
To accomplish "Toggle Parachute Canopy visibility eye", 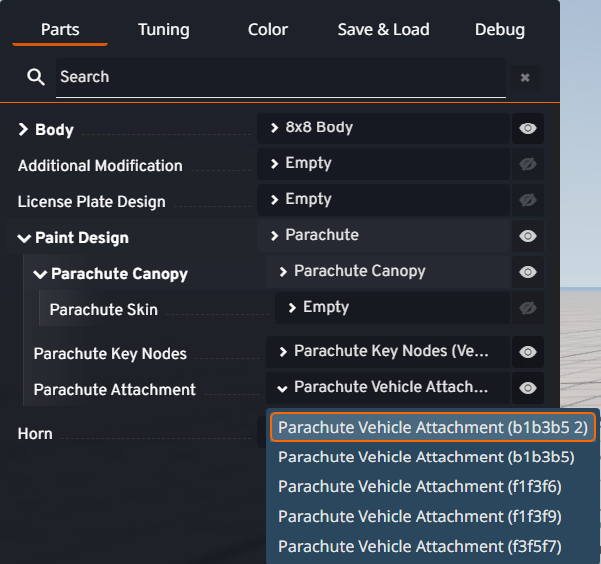I will (528, 272).
